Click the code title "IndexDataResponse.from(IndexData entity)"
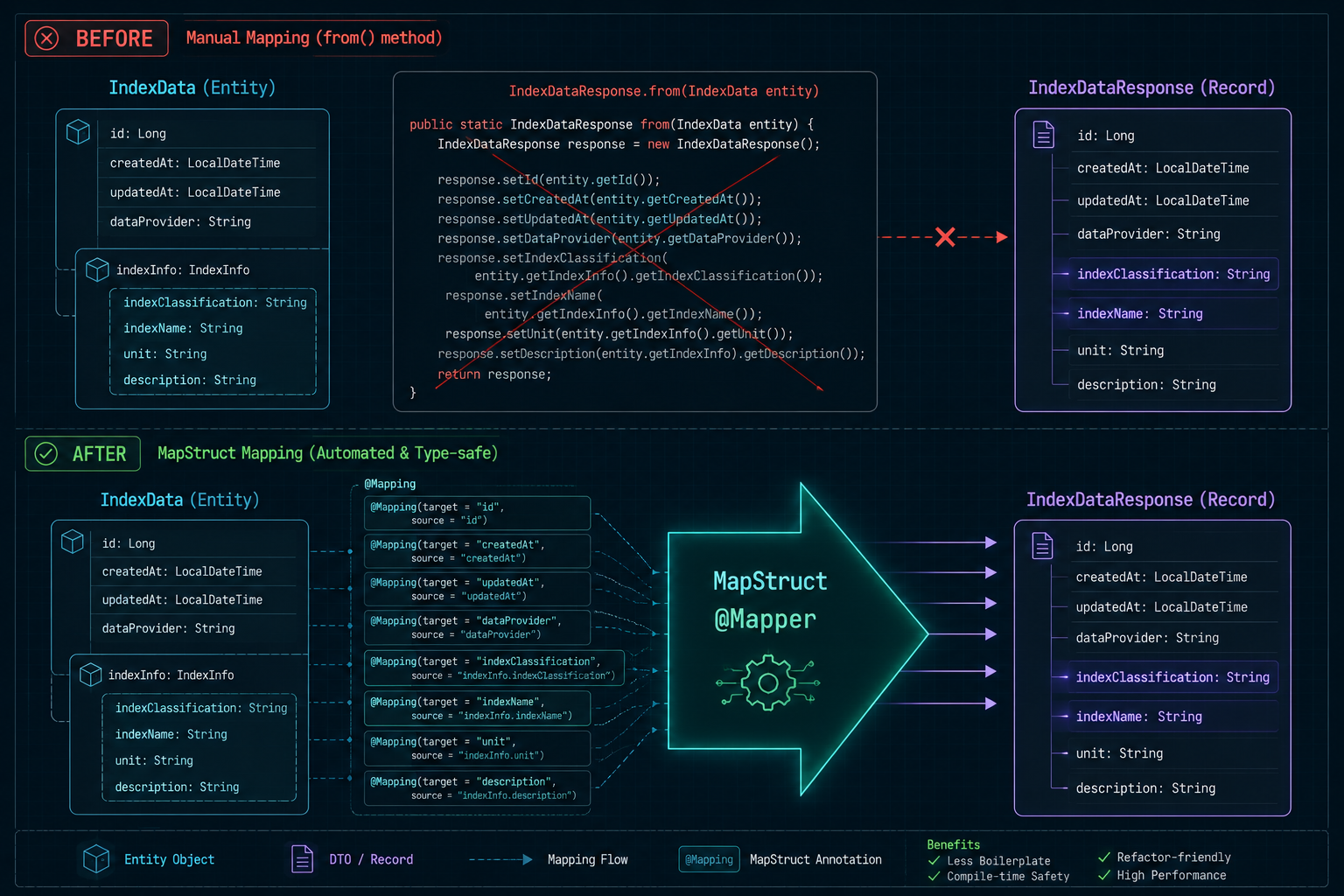Viewport: 1344px width, 896px height. pyautogui.click(x=664, y=91)
